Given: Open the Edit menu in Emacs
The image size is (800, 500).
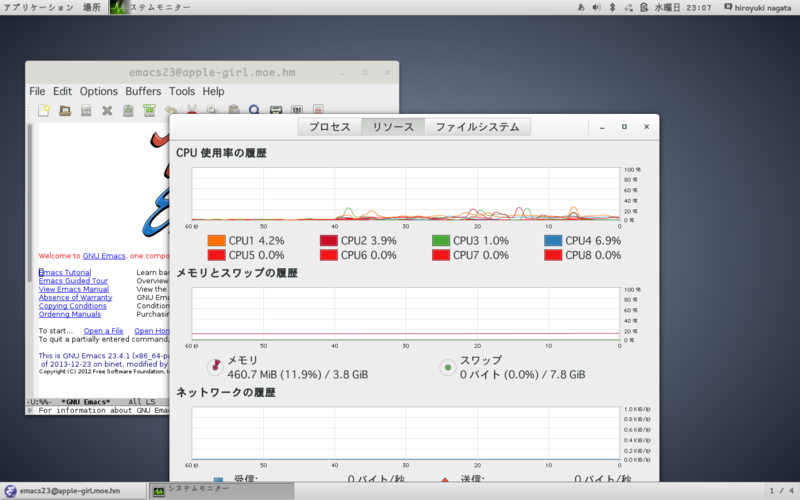Looking at the screenshot, I should click(x=62, y=91).
